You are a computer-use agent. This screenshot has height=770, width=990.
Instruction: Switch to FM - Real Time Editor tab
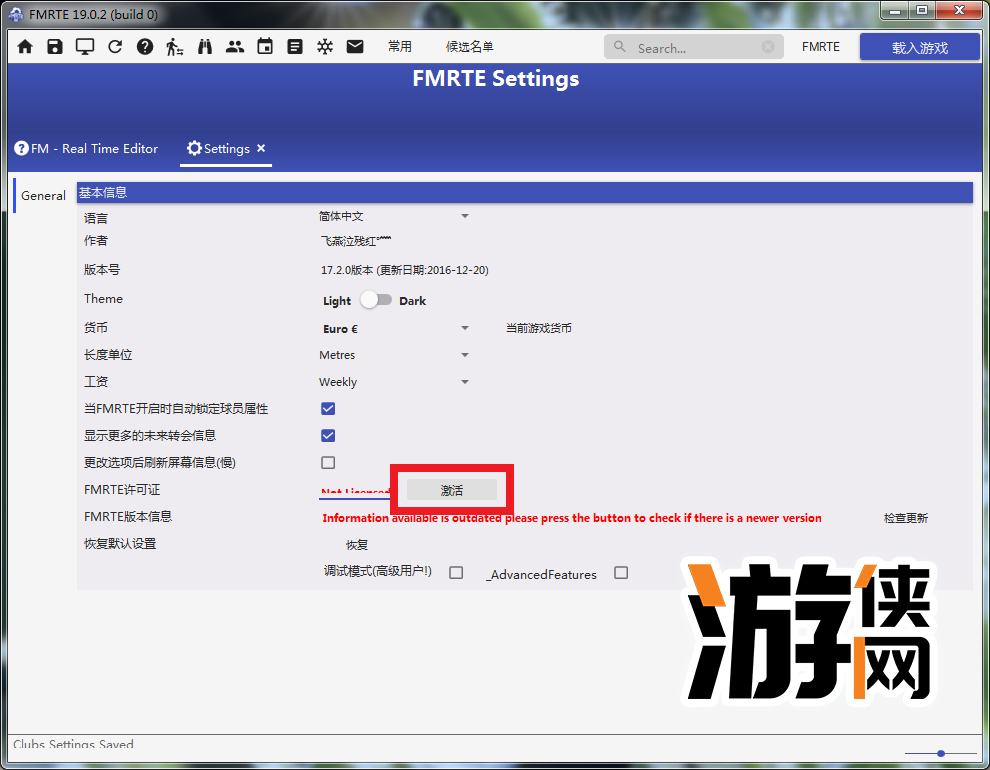(86, 149)
